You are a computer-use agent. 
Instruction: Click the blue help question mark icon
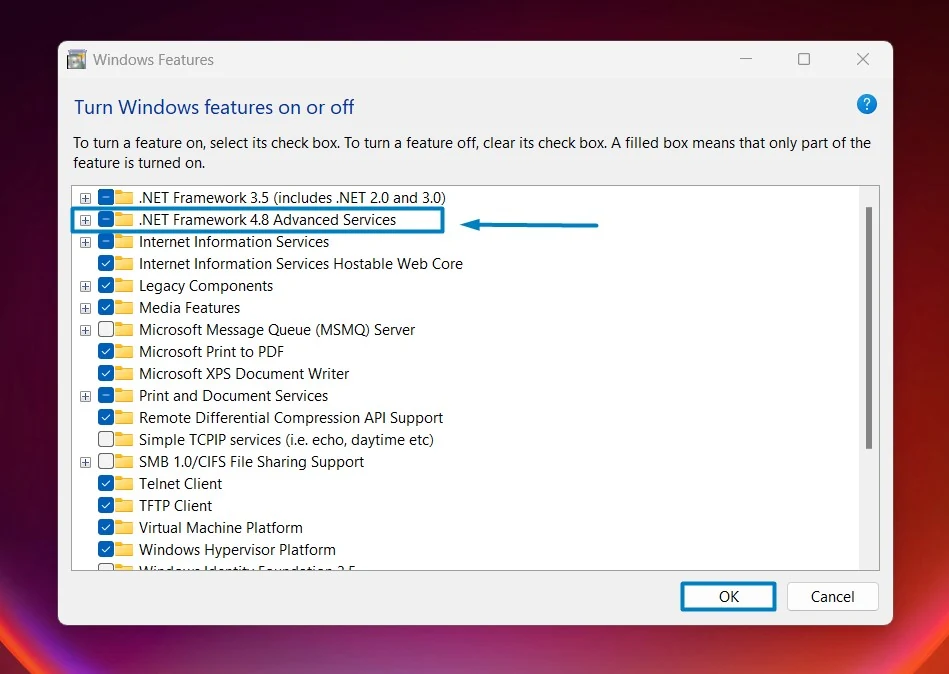[867, 104]
